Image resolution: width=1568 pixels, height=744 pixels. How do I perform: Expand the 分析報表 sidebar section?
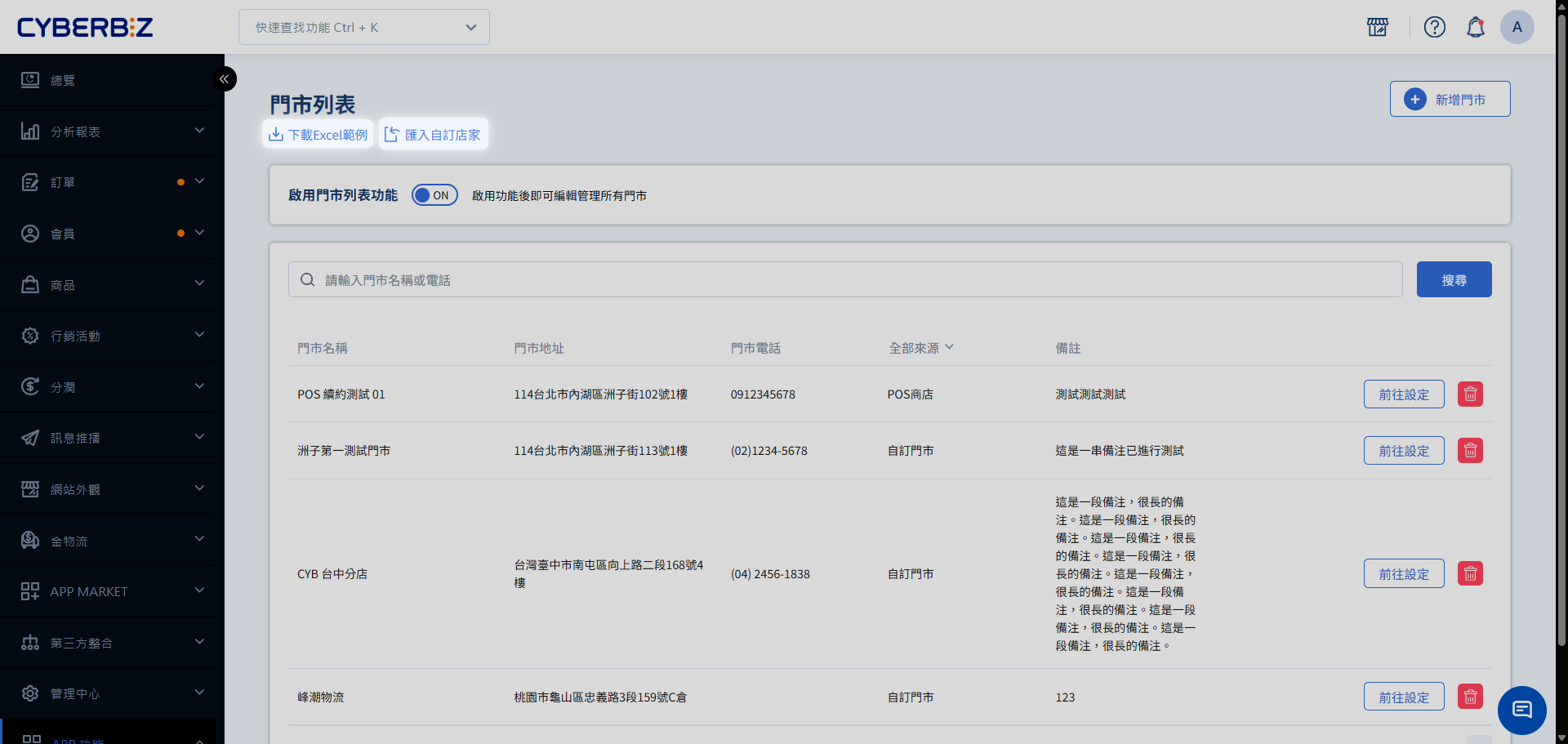coord(112,131)
